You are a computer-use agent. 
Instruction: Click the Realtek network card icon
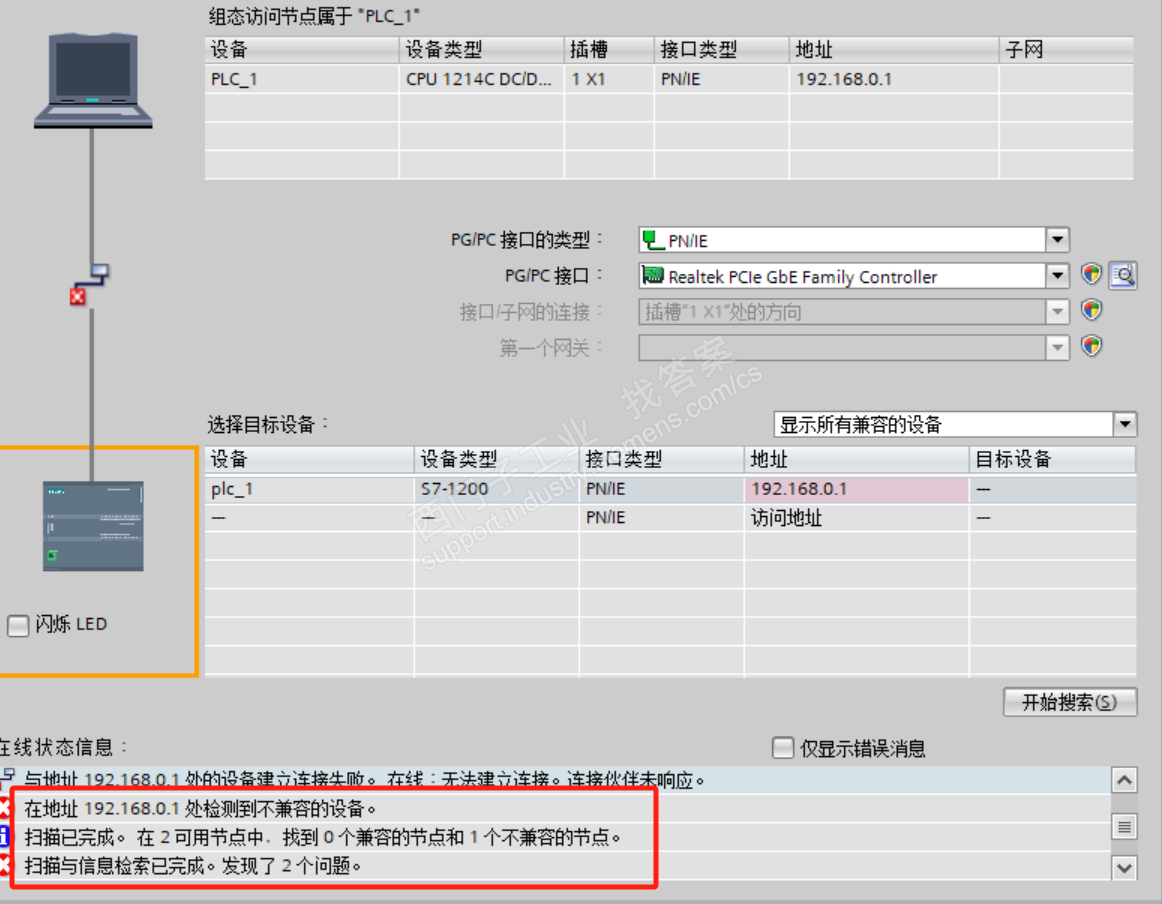click(x=653, y=276)
